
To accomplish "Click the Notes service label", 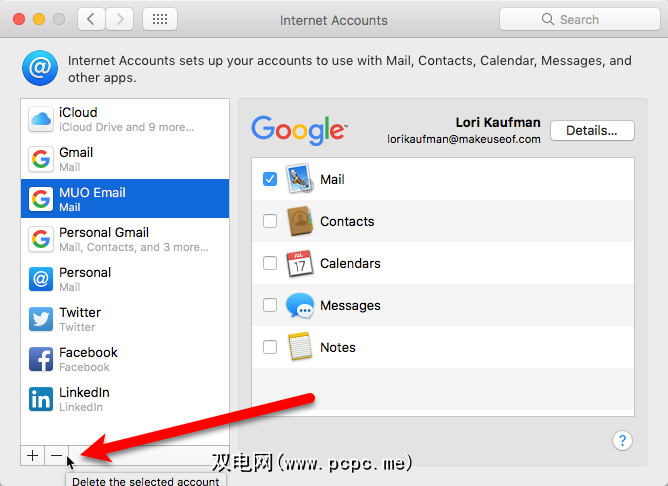I will point(338,348).
